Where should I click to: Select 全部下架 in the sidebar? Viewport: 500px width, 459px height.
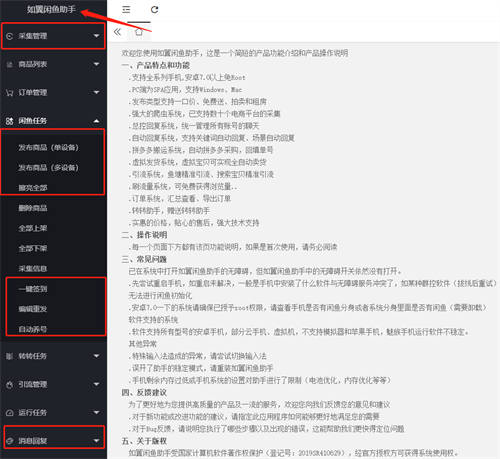click(x=33, y=248)
